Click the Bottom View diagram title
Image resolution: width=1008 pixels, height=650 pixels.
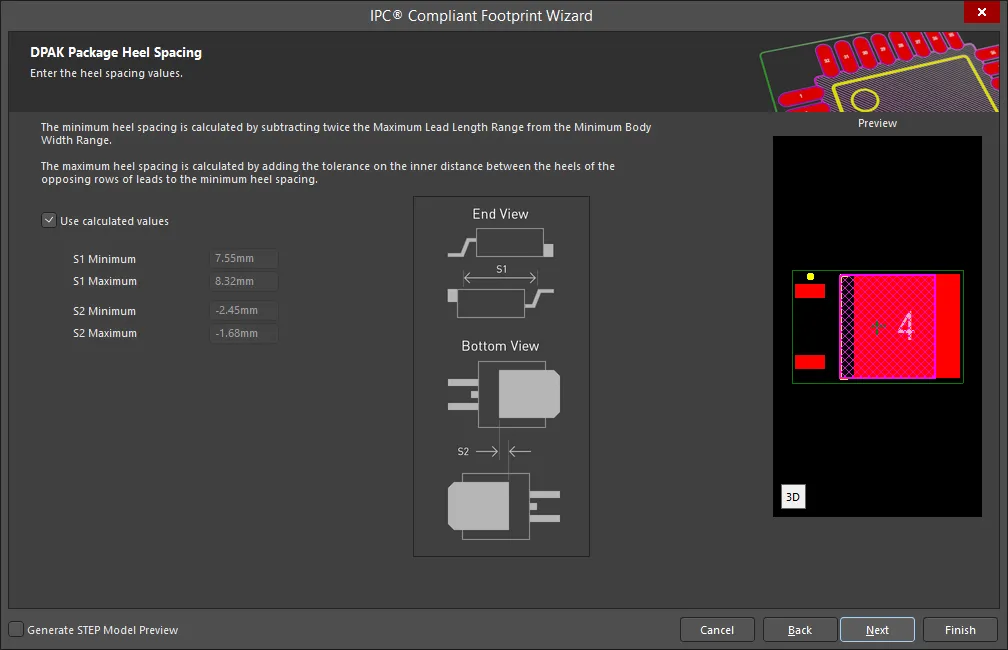[500, 346]
